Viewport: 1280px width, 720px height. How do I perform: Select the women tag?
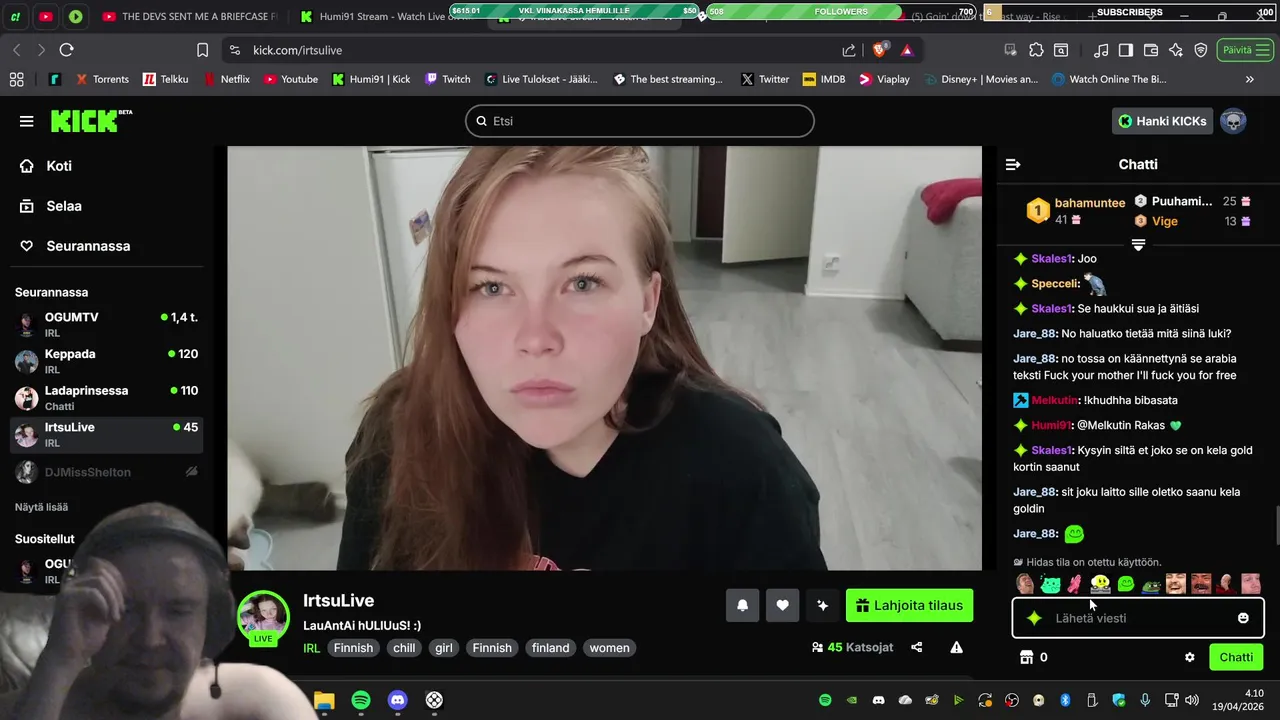[609, 648]
